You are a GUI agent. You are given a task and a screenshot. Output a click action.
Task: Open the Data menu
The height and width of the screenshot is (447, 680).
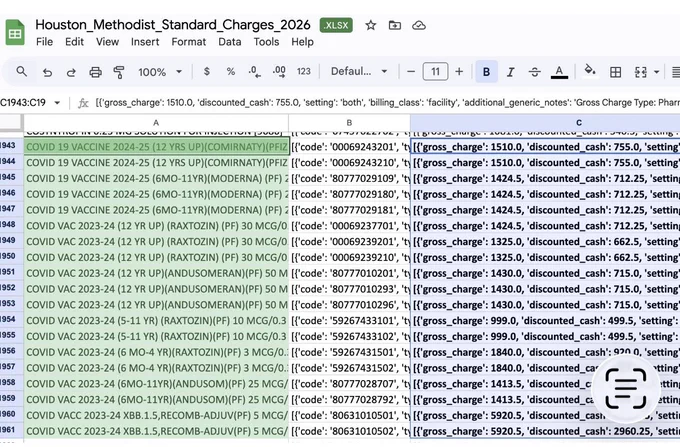pos(229,42)
